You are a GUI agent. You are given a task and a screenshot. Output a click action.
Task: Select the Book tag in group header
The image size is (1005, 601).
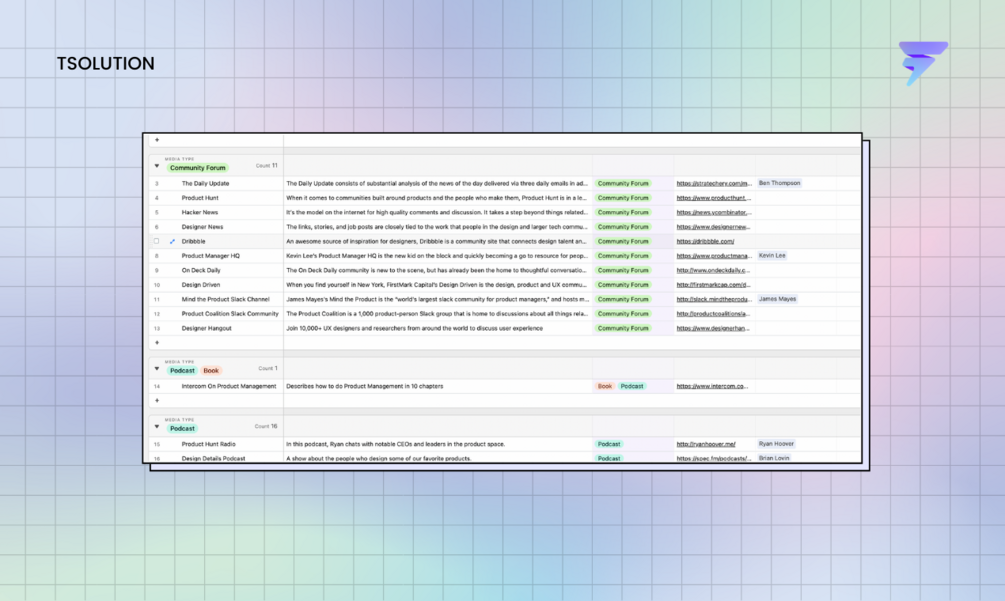pyautogui.click(x=211, y=370)
